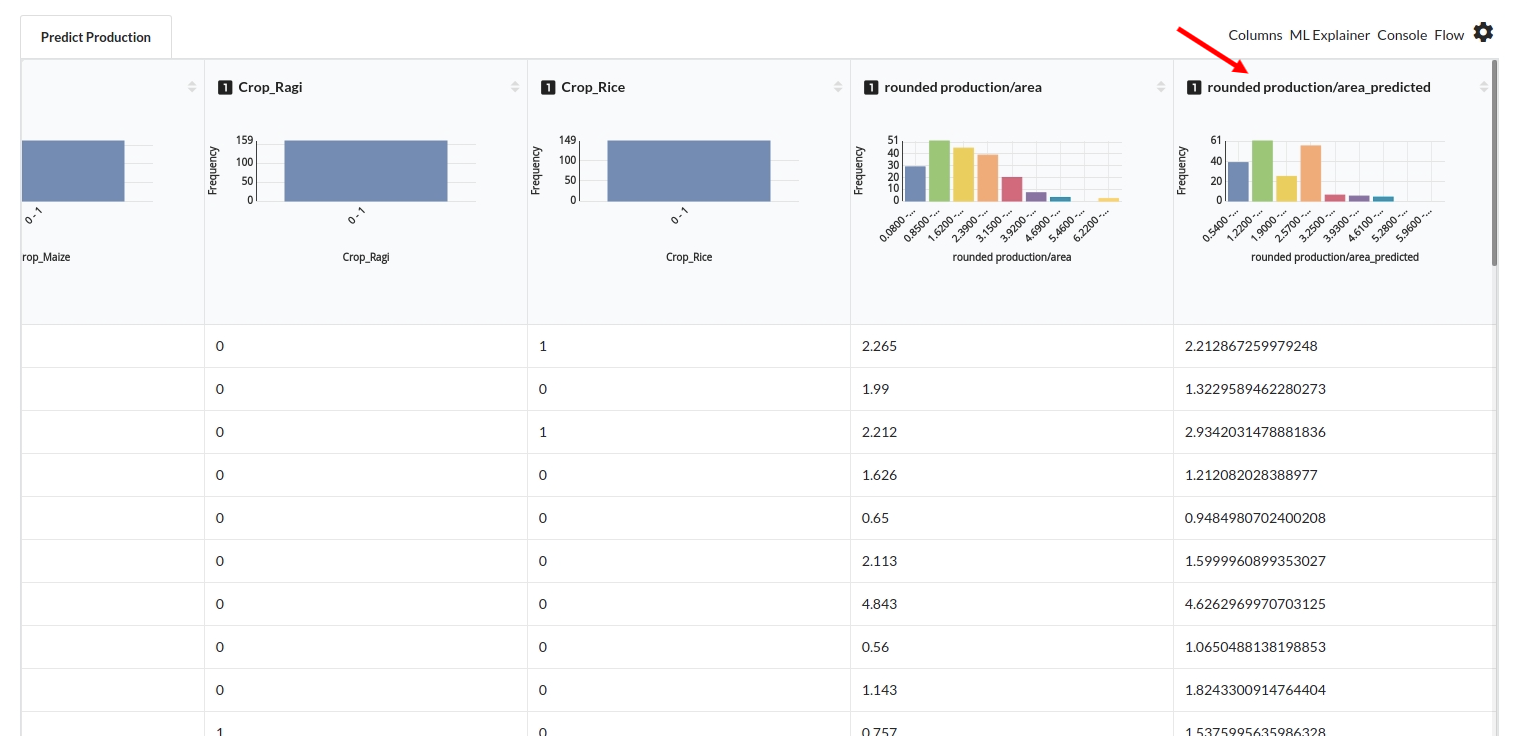Click the Crop_Maize histogram bar
The height and width of the screenshot is (736, 1528).
coord(73,171)
